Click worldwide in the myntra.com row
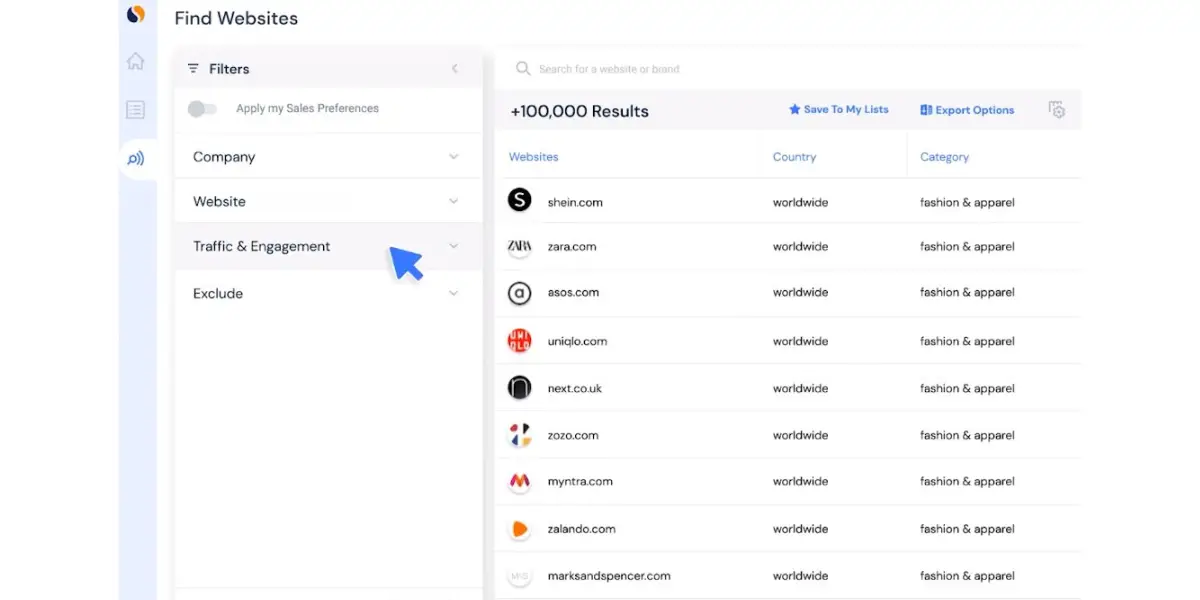1200x600 pixels. (801, 482)
